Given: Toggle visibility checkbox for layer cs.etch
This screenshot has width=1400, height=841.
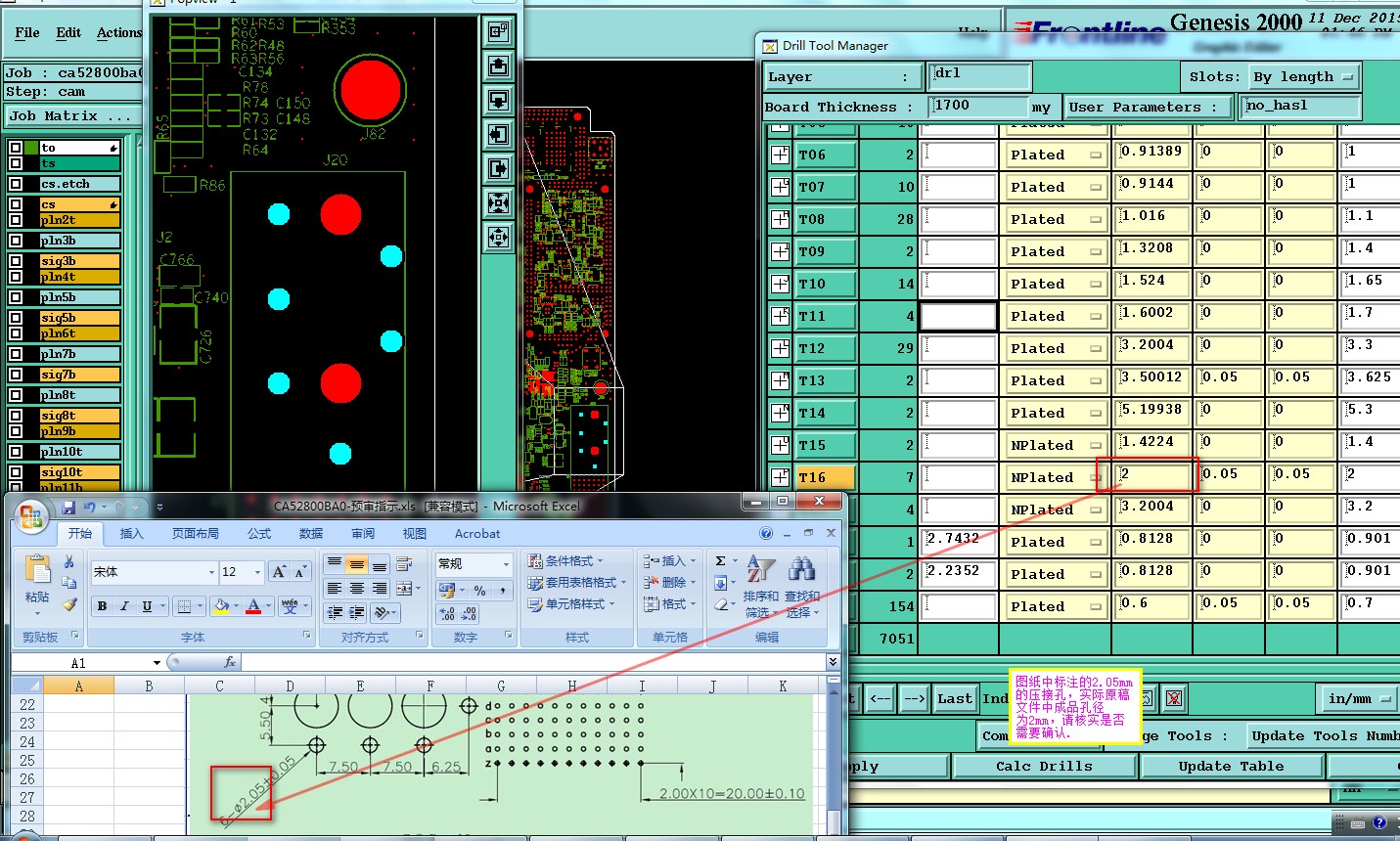Looking at the screenshot, I should click(16, 184).
